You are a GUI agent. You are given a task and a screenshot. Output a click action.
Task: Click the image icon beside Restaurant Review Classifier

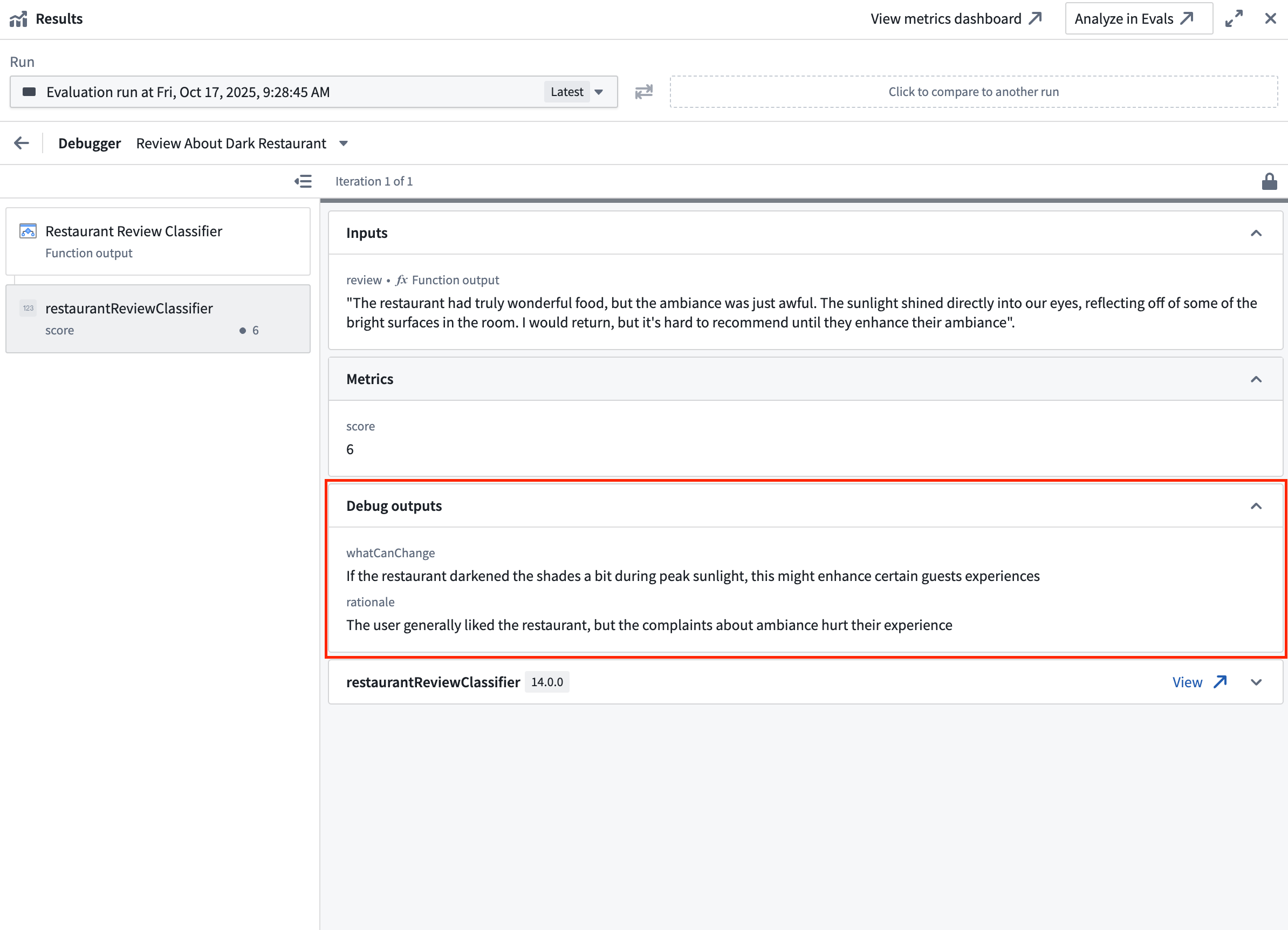click(x=28, y=231)
